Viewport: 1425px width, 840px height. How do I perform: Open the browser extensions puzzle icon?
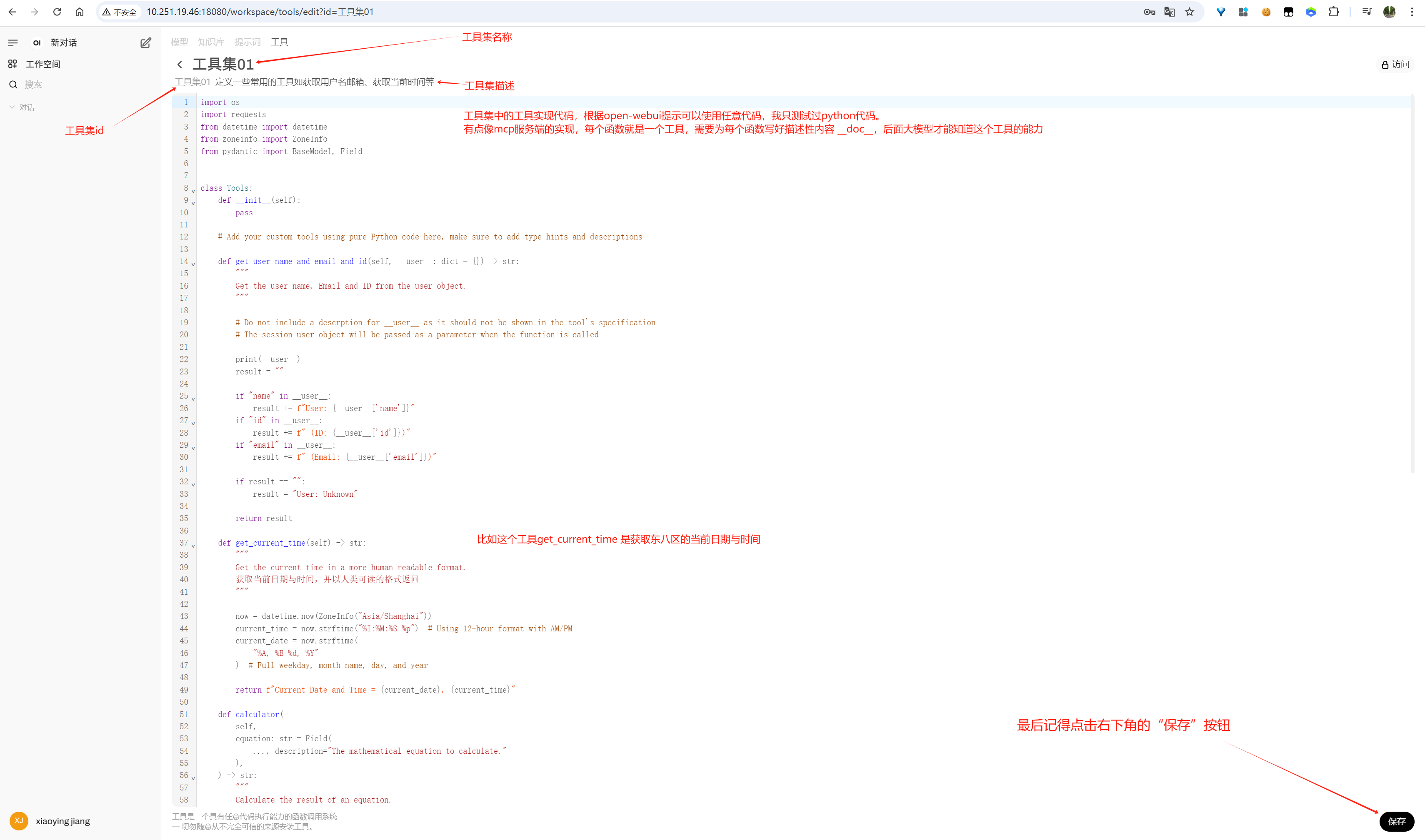(x=1333, y=12)
